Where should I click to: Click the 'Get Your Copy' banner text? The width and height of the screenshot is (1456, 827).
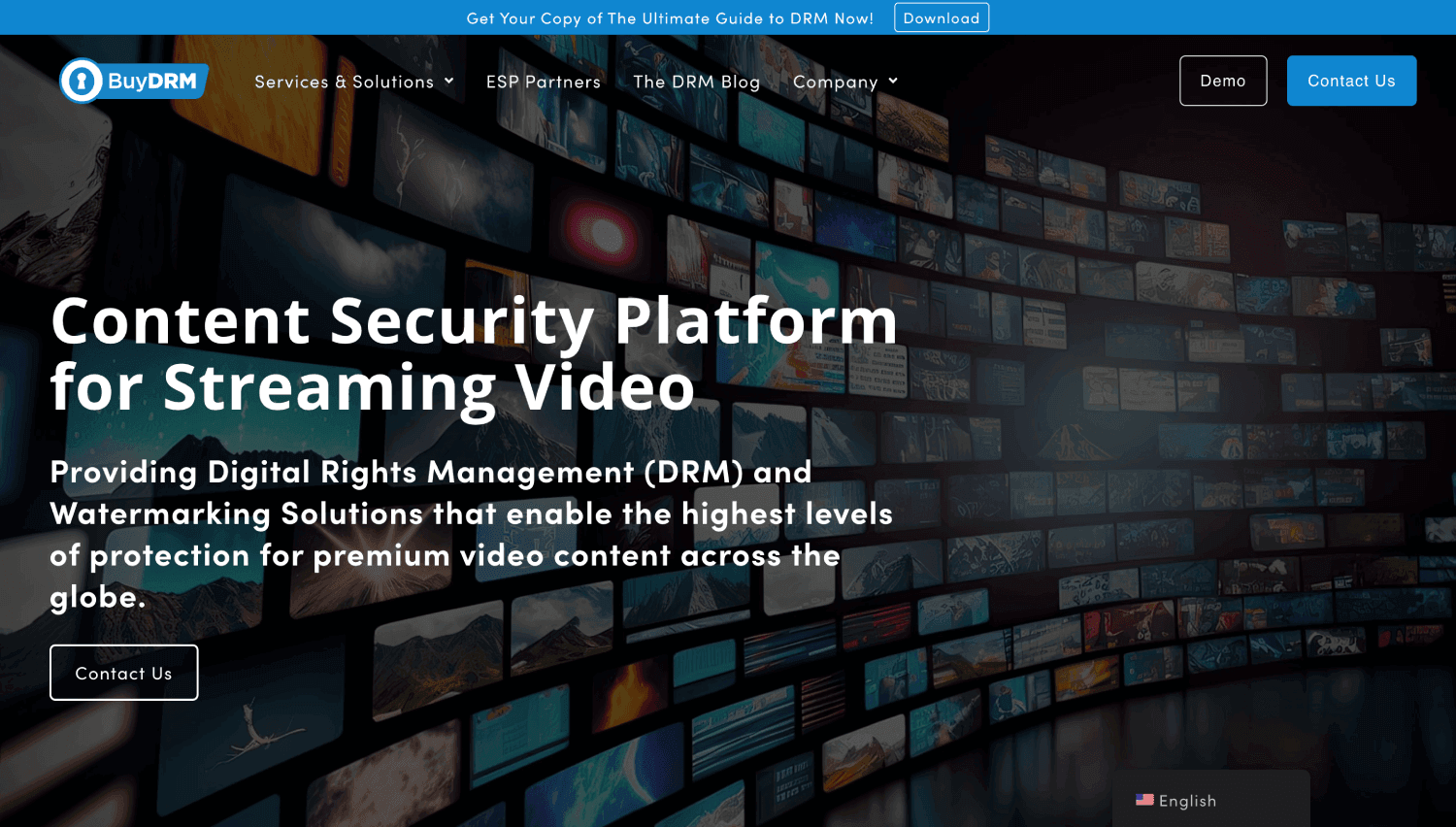tap(670, 17)
